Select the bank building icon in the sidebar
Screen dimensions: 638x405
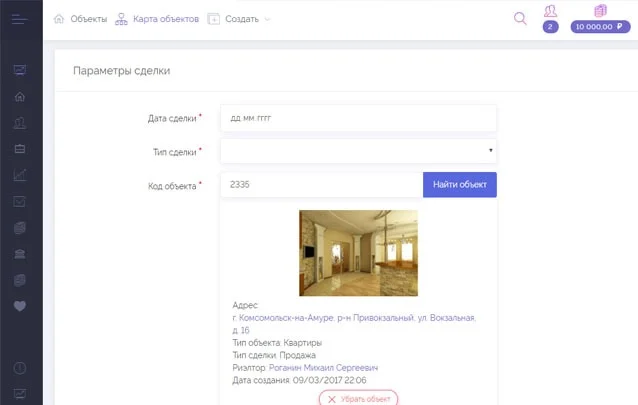20,254
